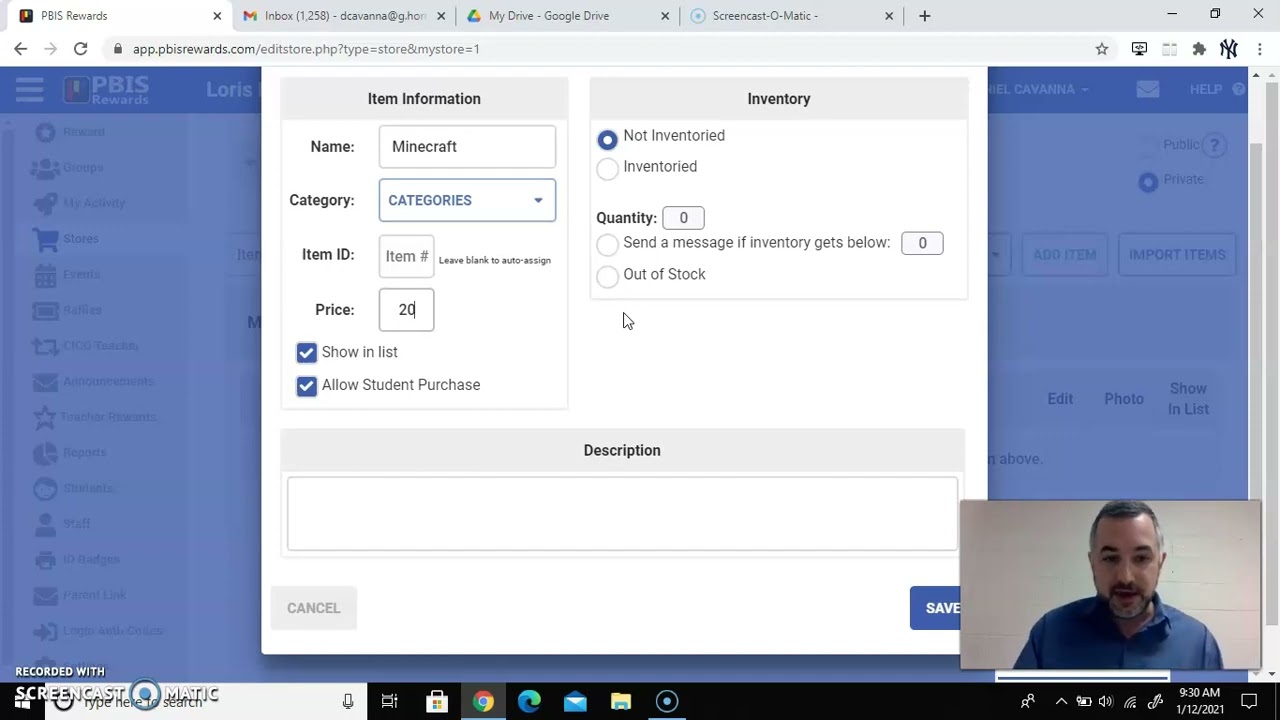Open File Explorer from taskbar
1280x720 pixels.
621,702
